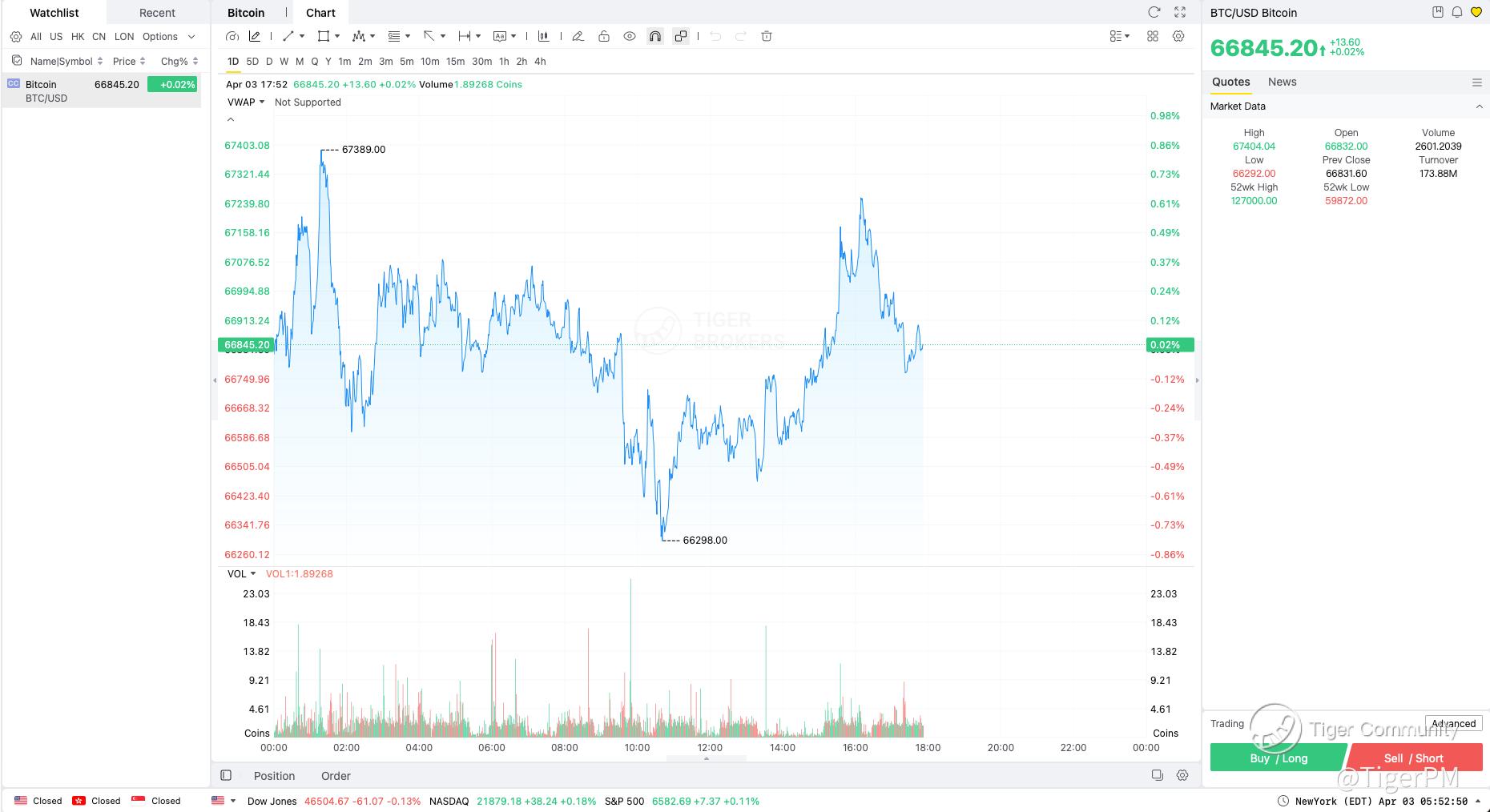Switch chart type using the candlestick icon

coord(544,36)
